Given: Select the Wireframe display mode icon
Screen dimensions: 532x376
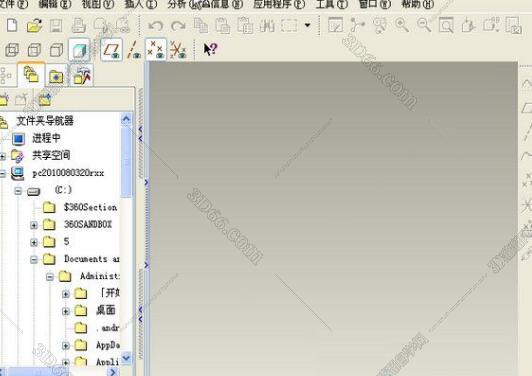Looking at the screenshot, I should pos(12,50).
